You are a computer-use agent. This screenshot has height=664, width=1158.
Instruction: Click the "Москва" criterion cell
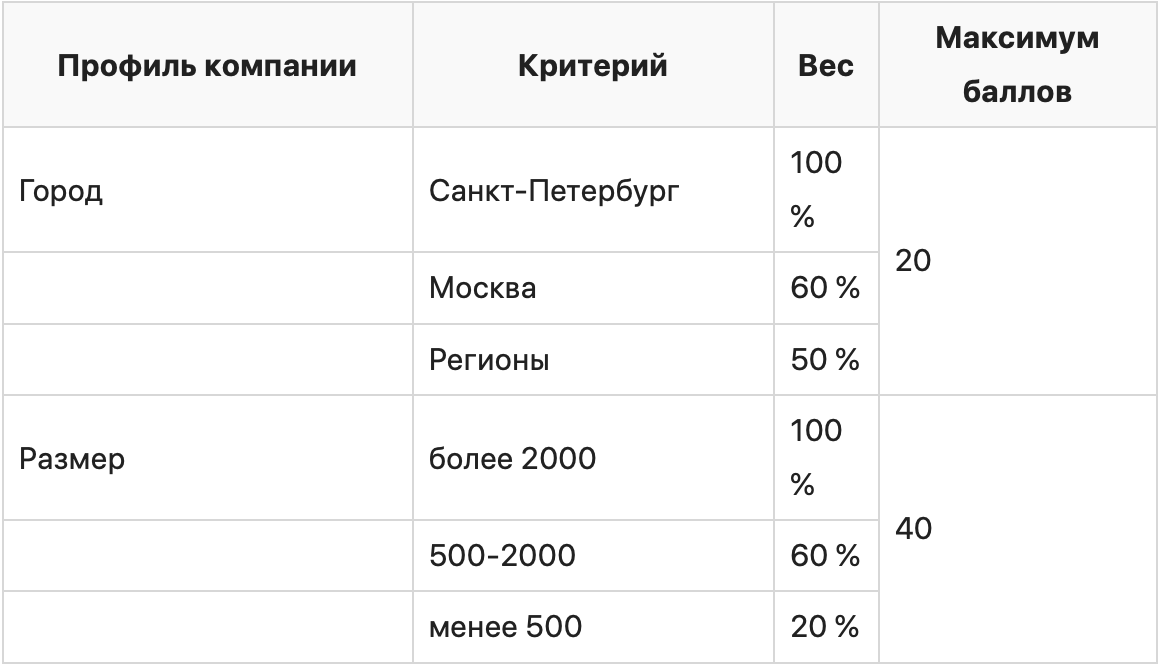click(483, 288)
